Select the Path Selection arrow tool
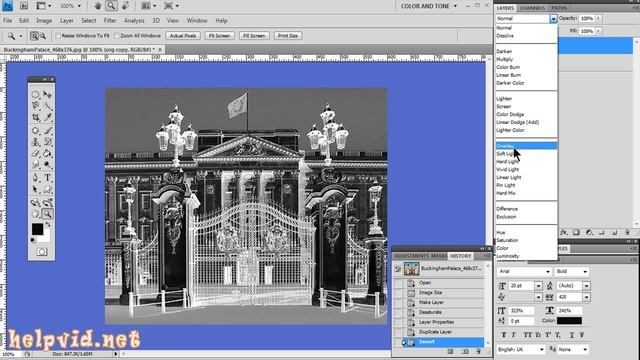Viewport: 640px width, 360px height. [x=36, y=189]
